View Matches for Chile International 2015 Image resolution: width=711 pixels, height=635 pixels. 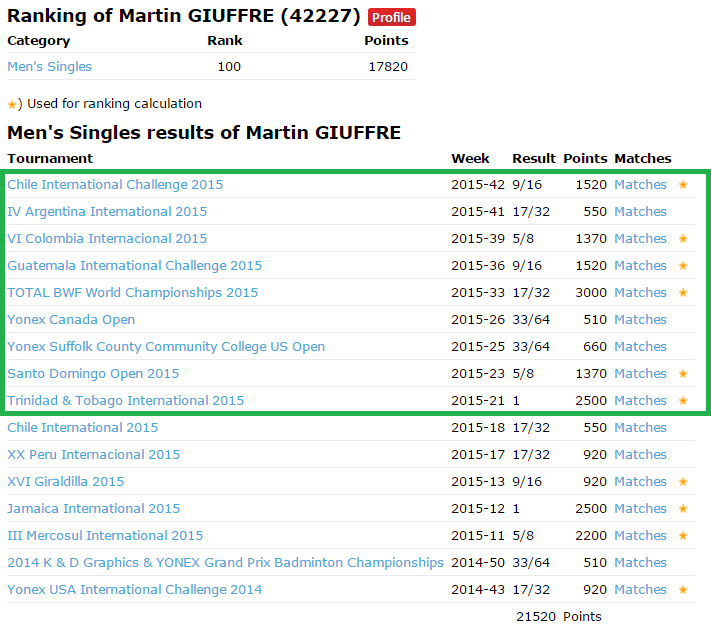pos(640,427)
